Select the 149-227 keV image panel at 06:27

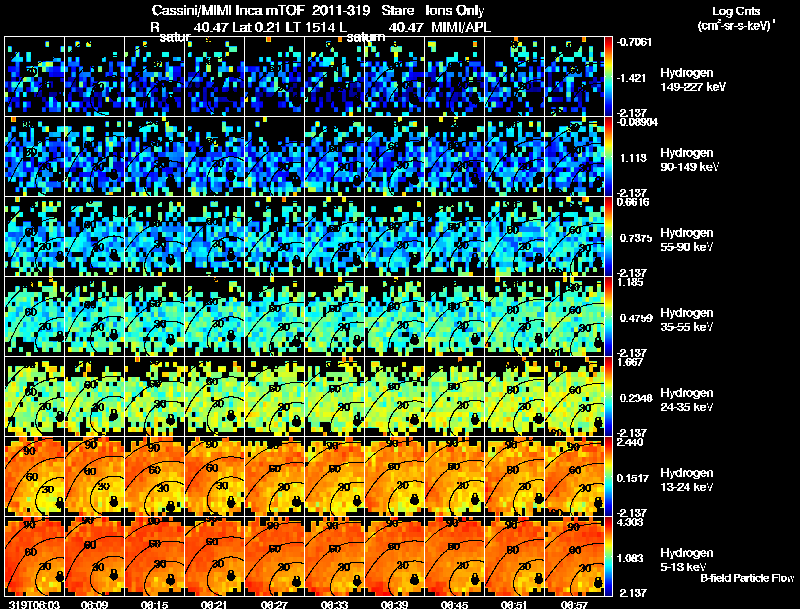click(274, 76)
